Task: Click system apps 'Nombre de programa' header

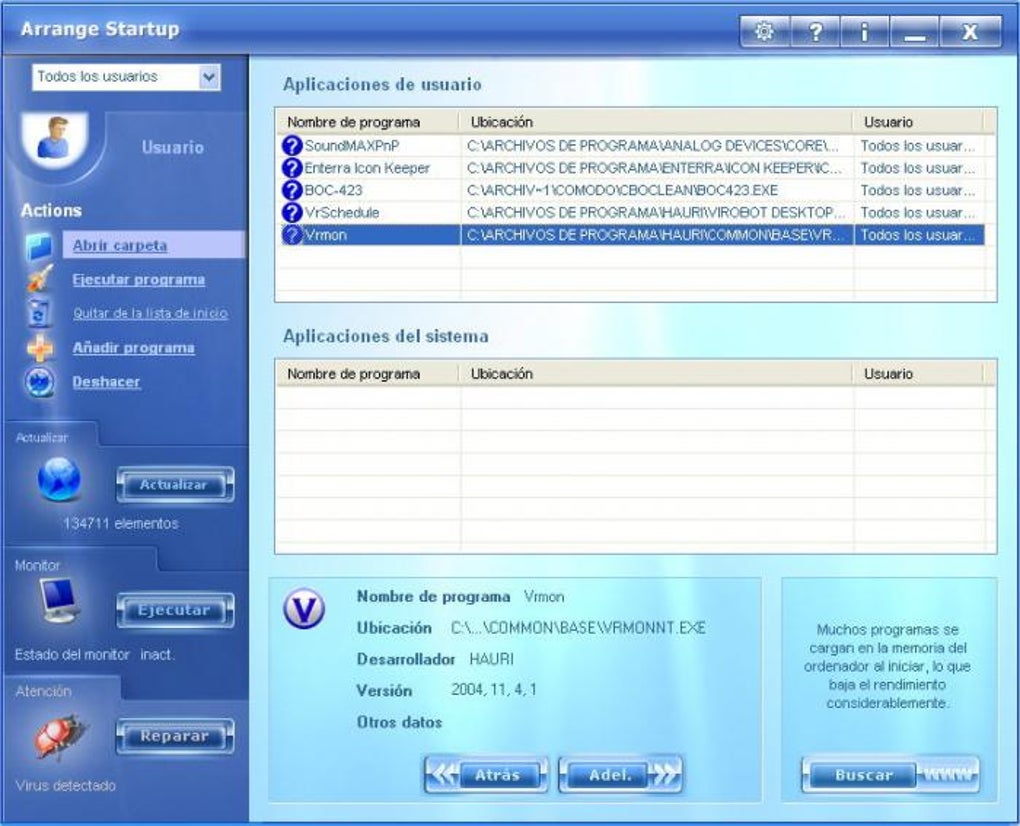Action: click(368, 373)
